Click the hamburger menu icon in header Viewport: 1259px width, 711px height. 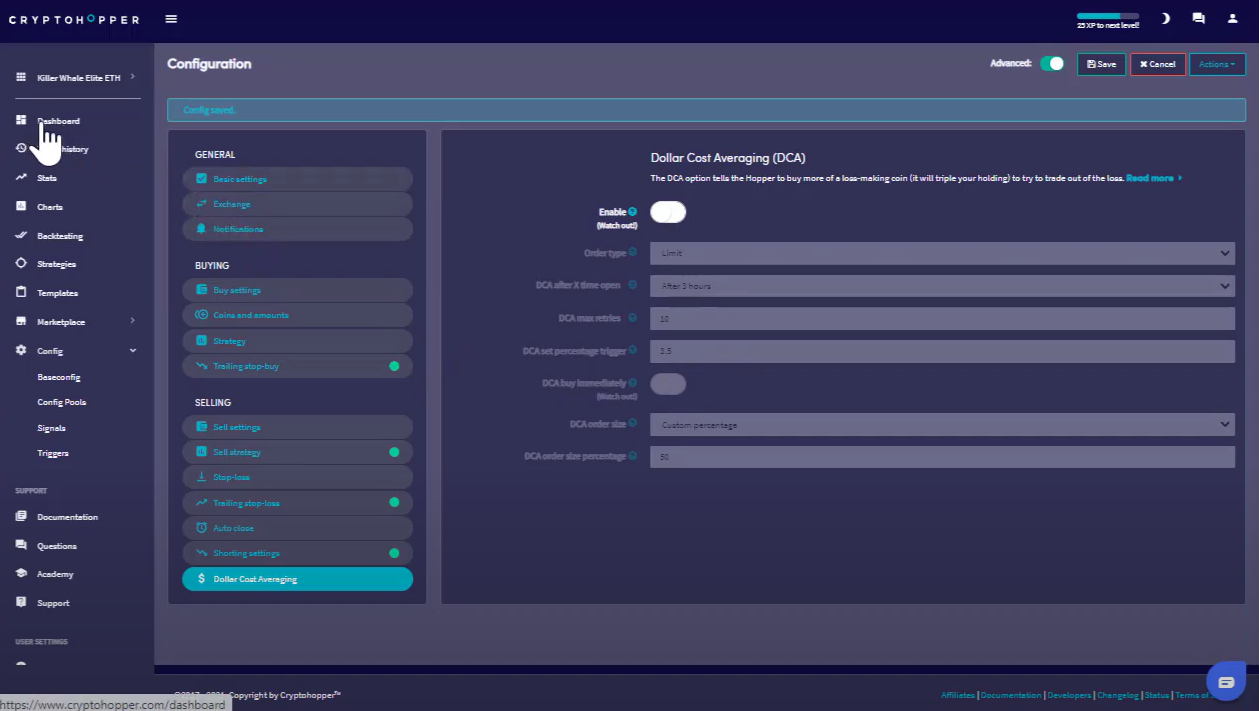(171, 19)
